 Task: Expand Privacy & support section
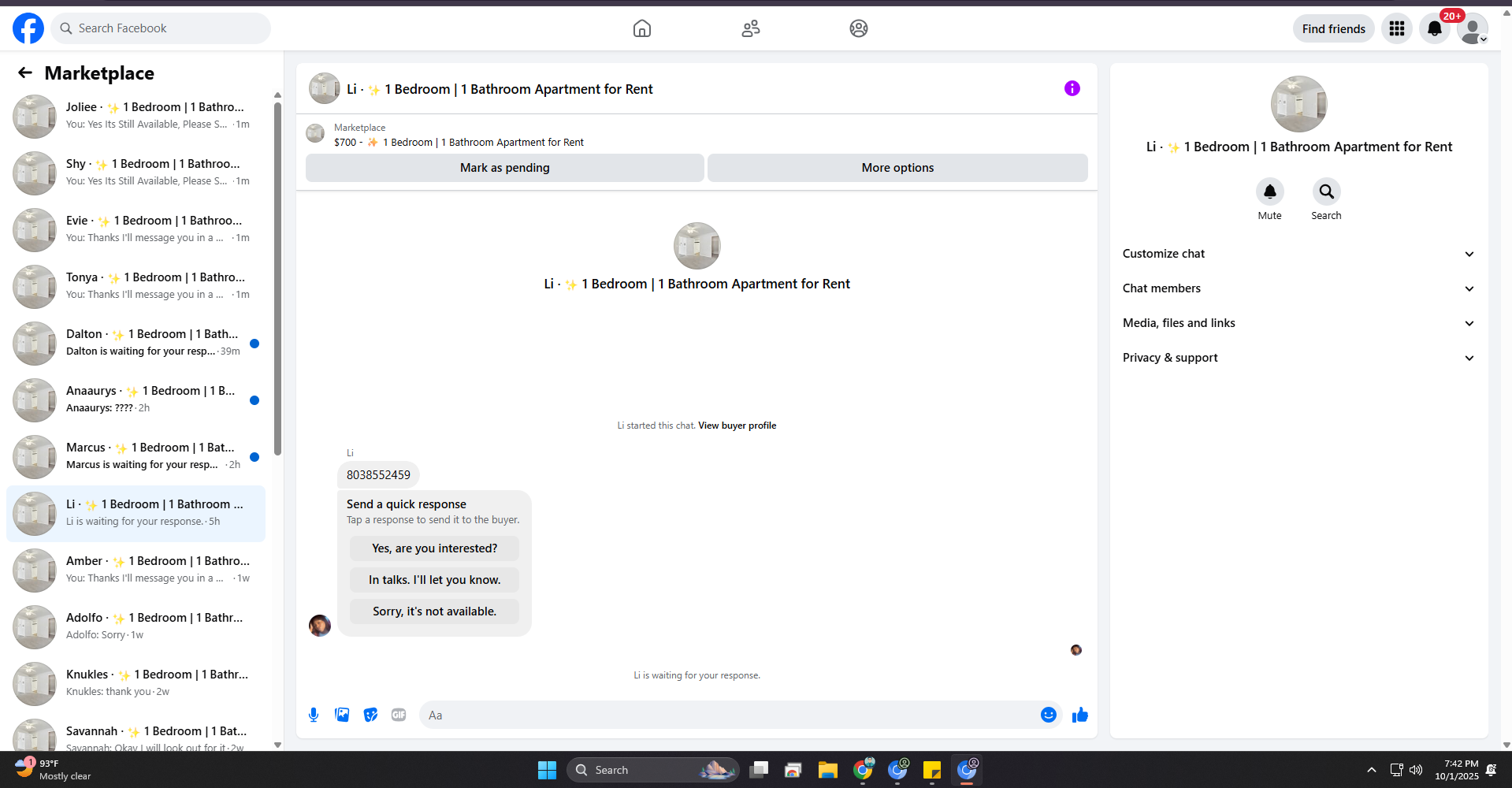(1298, 358)
